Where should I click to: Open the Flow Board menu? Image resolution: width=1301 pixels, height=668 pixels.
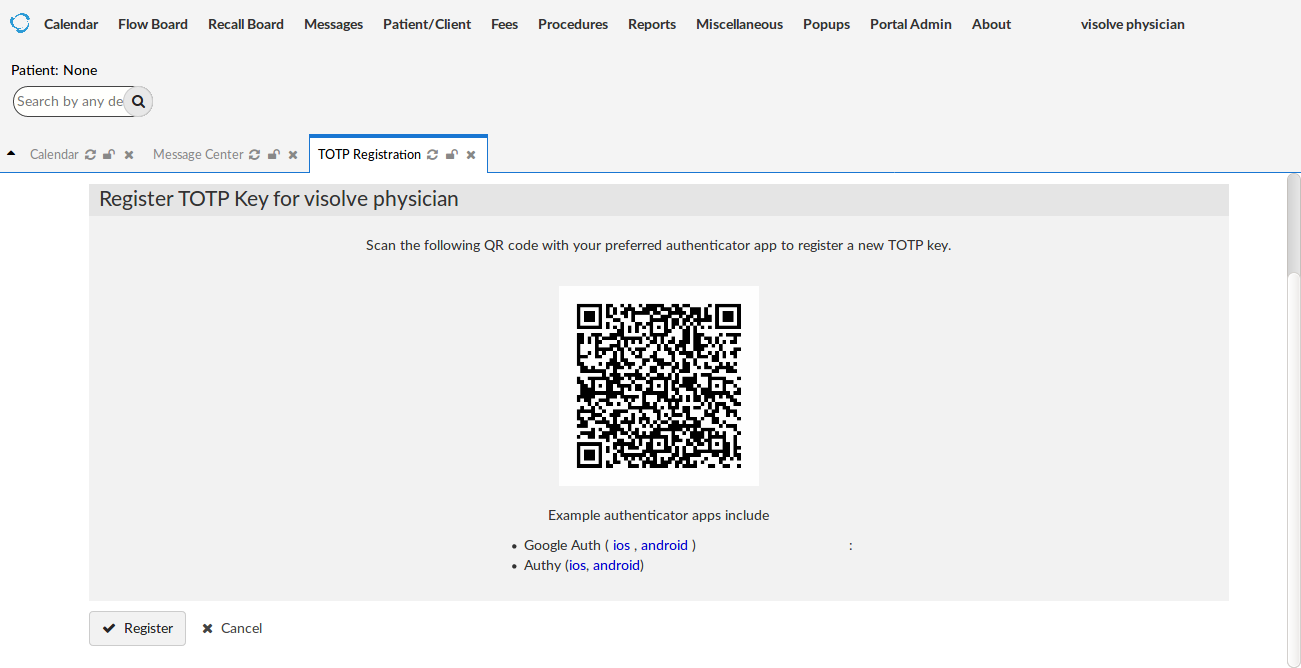153,24
